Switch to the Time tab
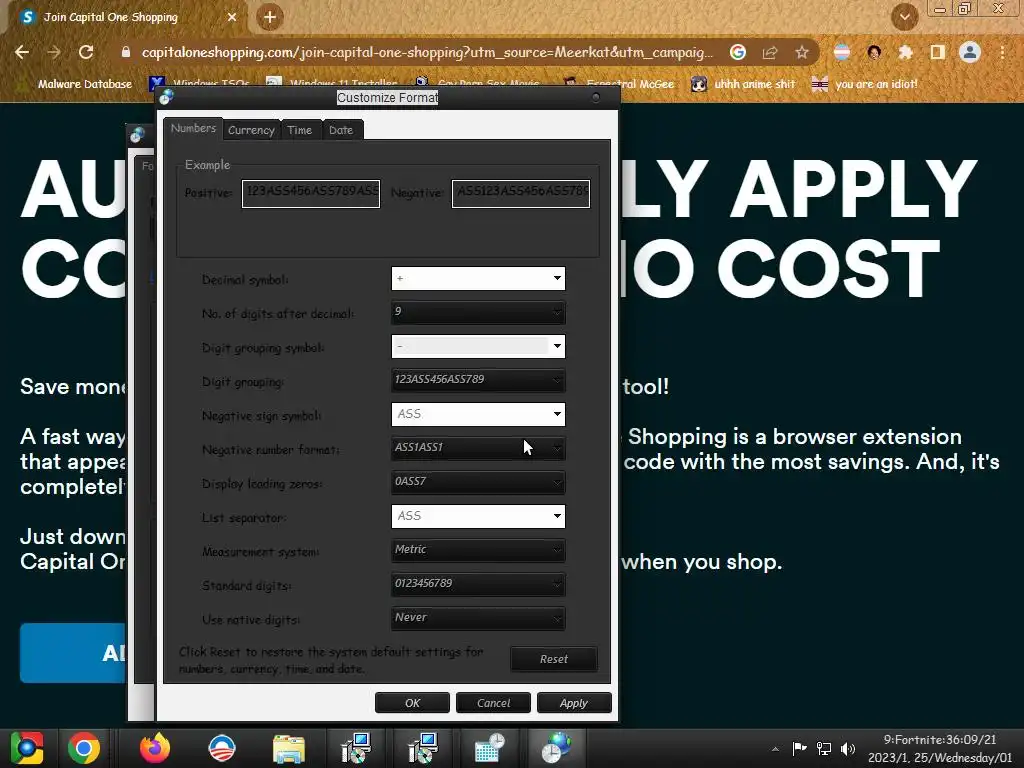The image size is (1024, 768). click(300, 130)
